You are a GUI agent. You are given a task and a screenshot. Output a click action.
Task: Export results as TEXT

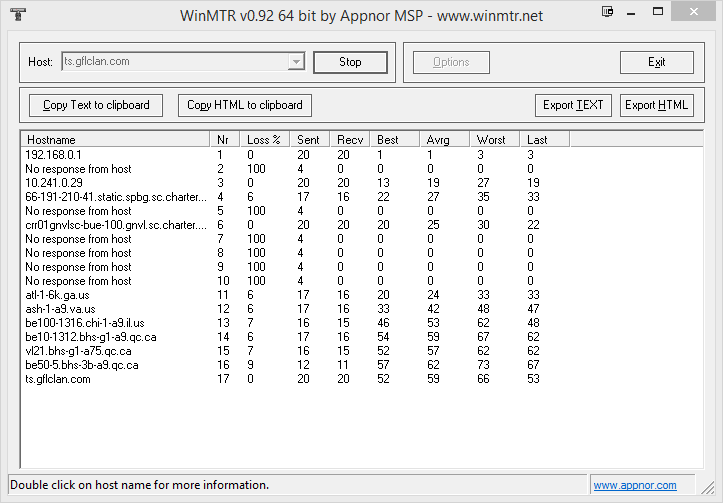(x=573, y=105)
